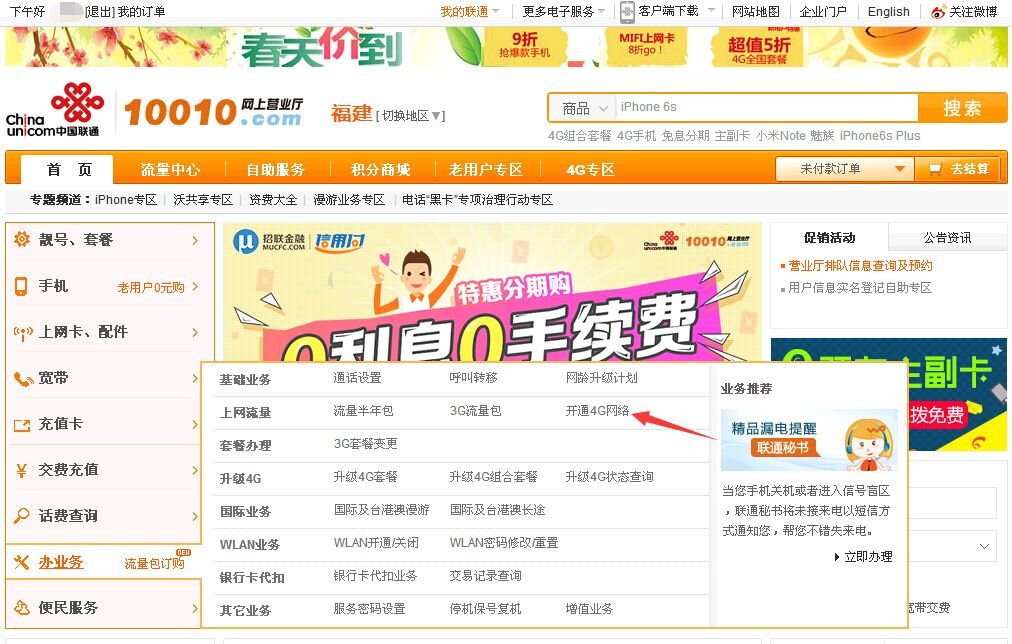Expand the 更多电子服务 dropdown

point(564,12)
